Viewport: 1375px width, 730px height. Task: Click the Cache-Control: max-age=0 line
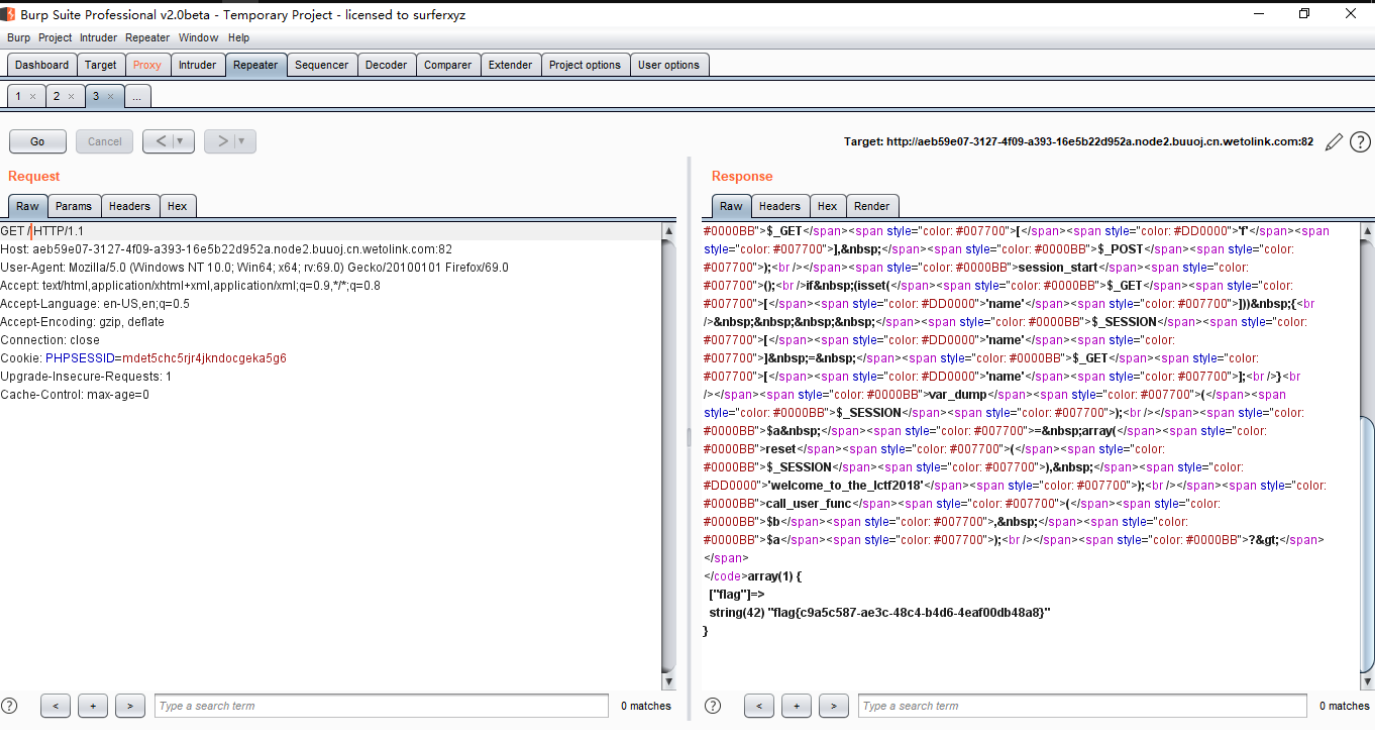(x=75, y=394)
